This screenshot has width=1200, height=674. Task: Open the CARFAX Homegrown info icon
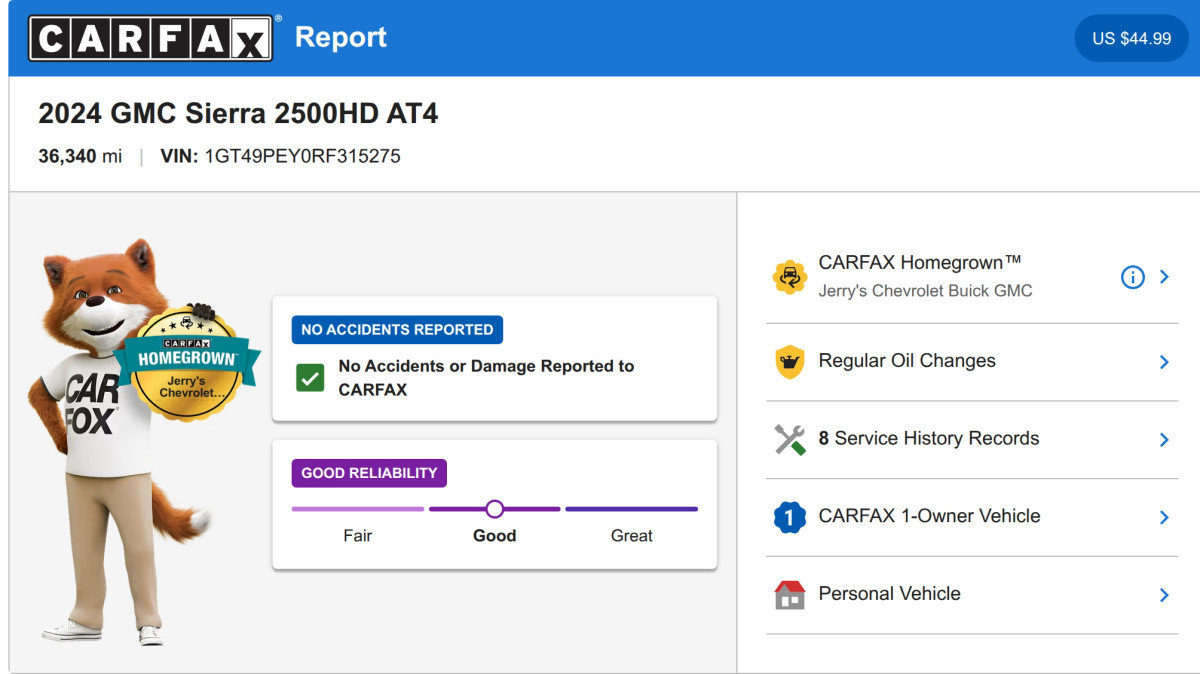pyautogui.click(x=1132, y=277)
